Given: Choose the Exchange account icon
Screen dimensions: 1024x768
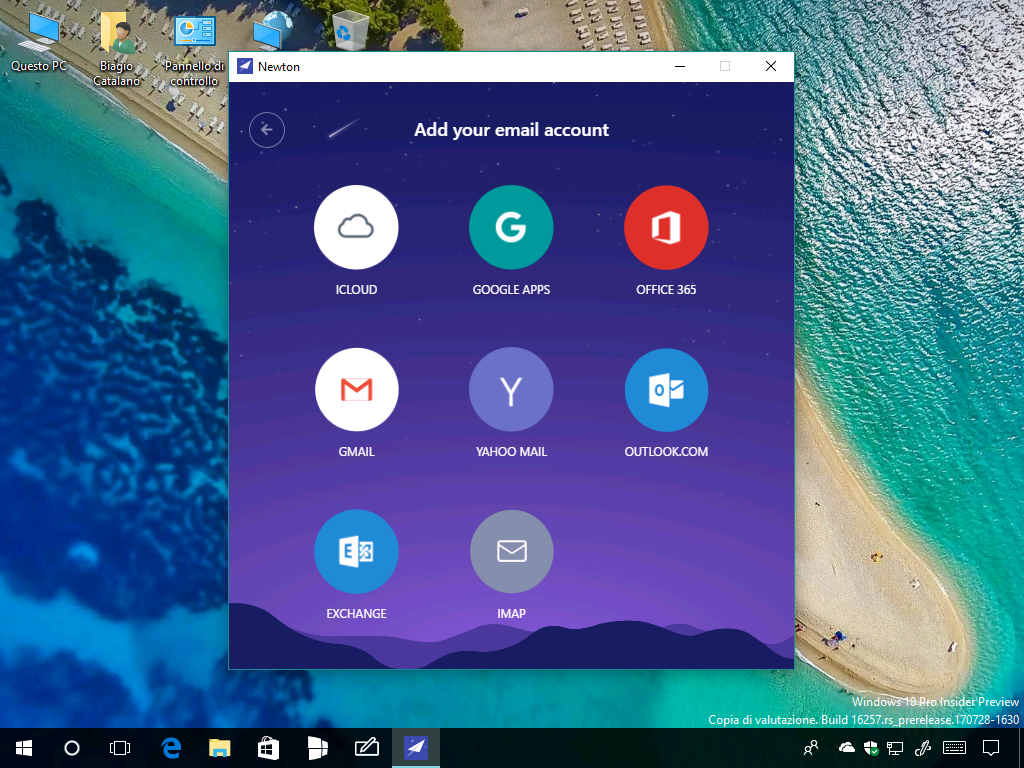Looking at the screenshot, I should pos(356,551).
